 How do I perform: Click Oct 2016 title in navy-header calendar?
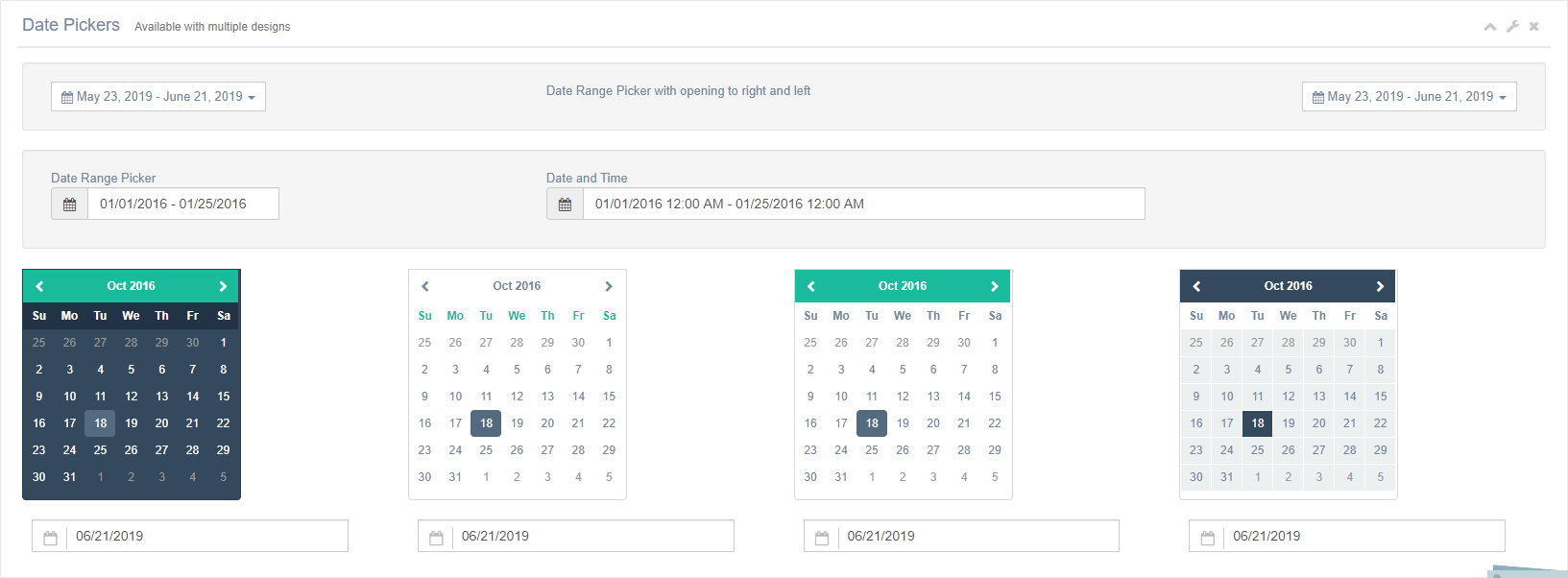click(1289, 286)
